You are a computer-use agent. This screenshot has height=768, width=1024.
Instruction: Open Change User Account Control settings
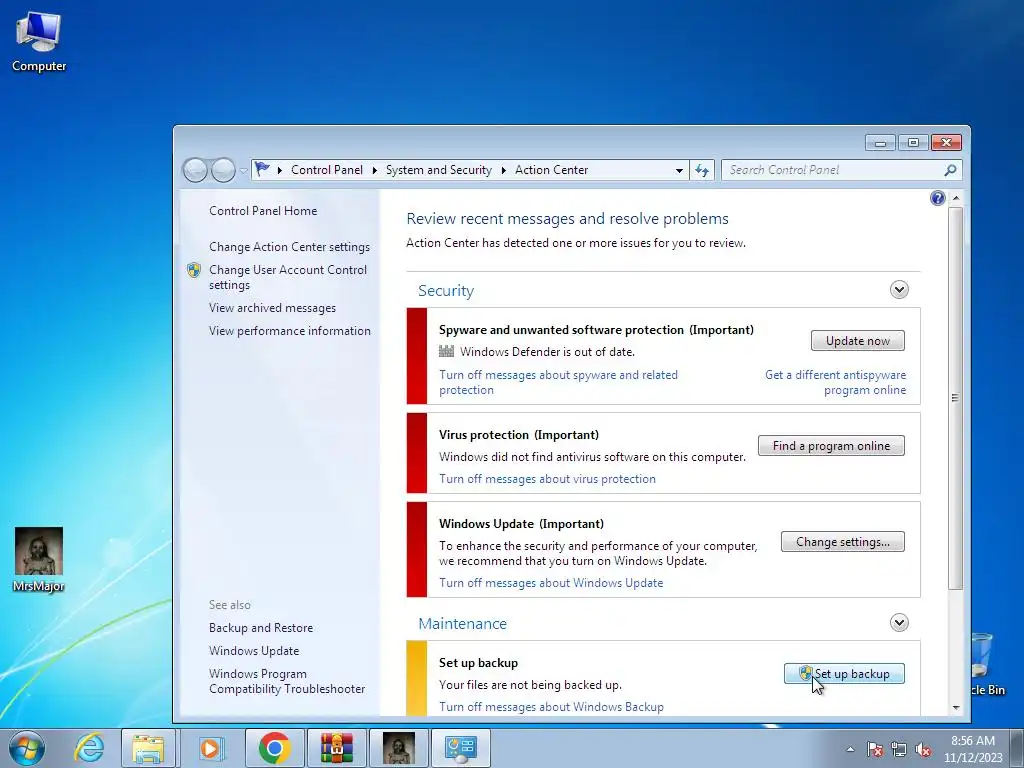click(x=287, y=277)
